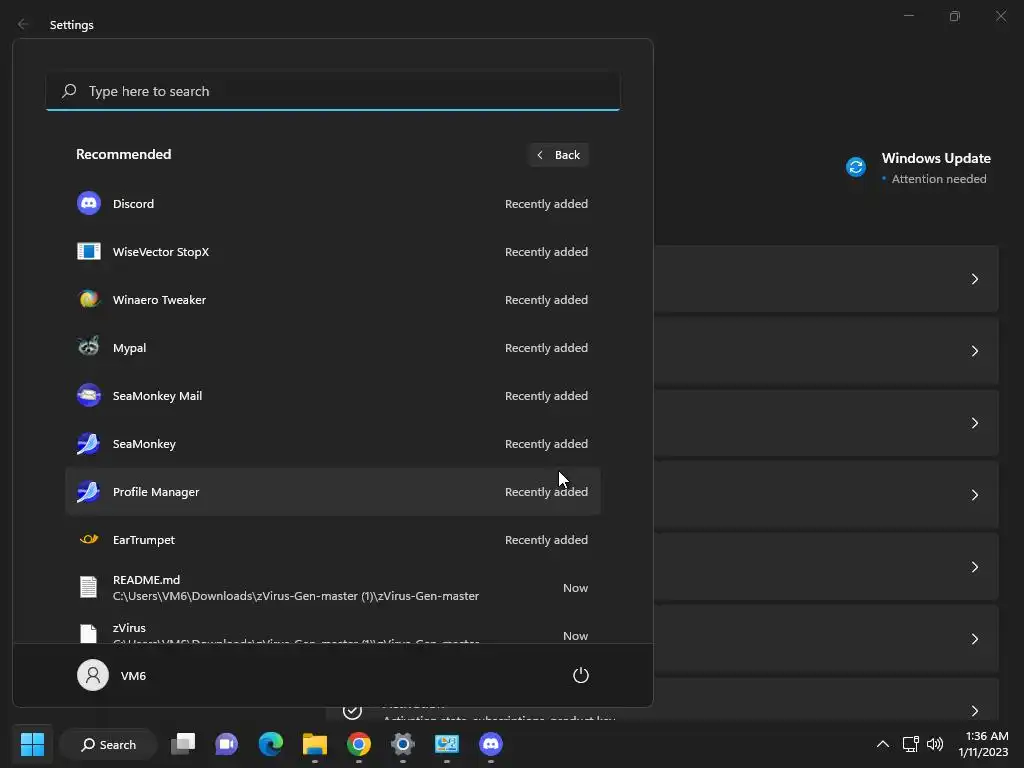Click the Recommended heading
Screen dimensions: 1024x768
tap(123, 154)
